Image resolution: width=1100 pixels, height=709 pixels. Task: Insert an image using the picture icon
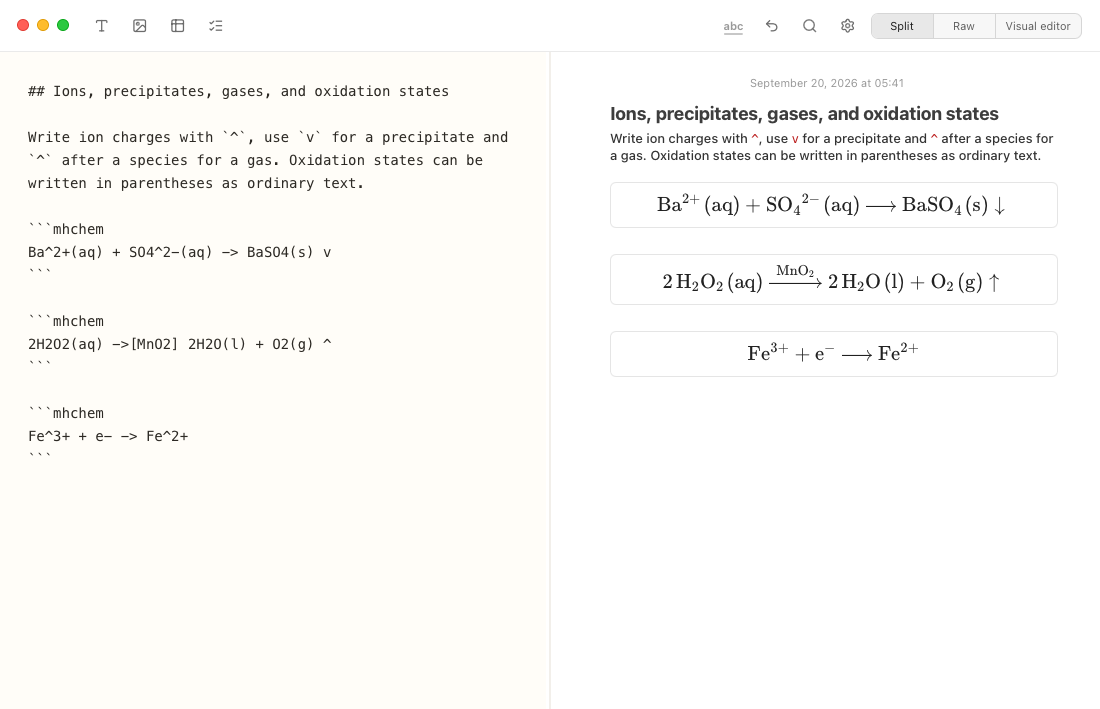tap(140, 26)
